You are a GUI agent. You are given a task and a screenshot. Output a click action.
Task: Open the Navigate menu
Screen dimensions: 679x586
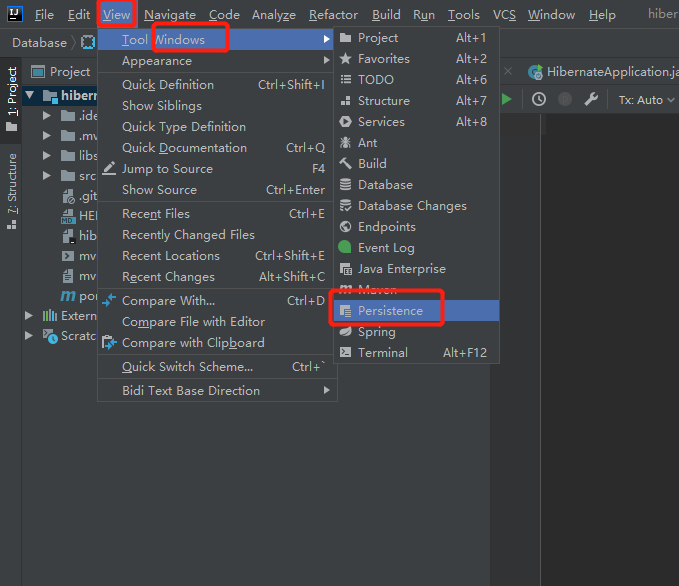click(169, 15)
